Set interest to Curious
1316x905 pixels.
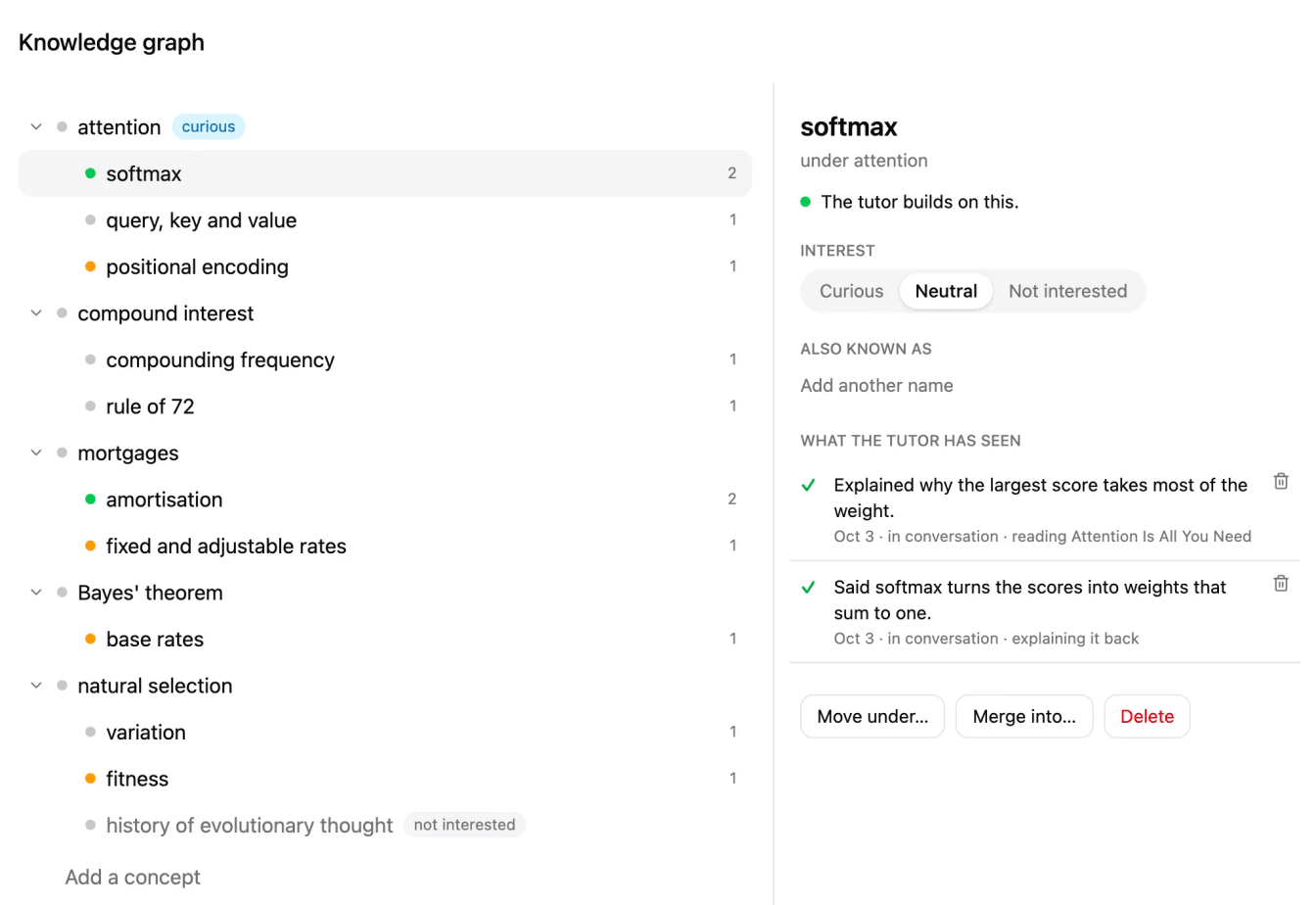click(x=851, y=291)
